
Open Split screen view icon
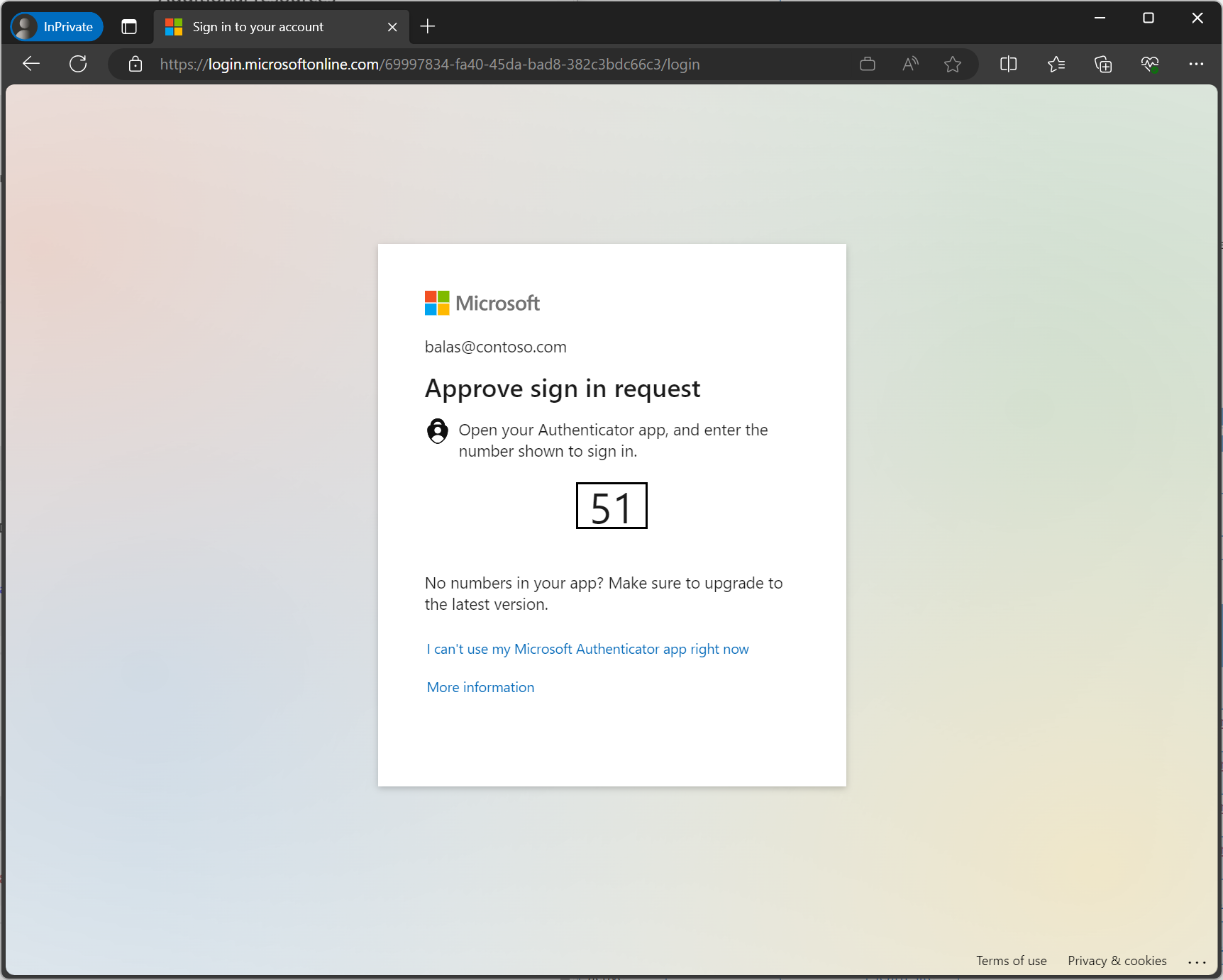[x=1008, y=65]
